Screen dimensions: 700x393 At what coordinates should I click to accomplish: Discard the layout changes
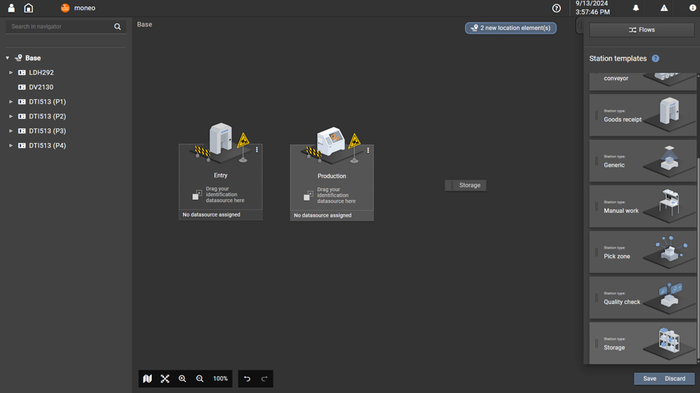tap(675, 379)
